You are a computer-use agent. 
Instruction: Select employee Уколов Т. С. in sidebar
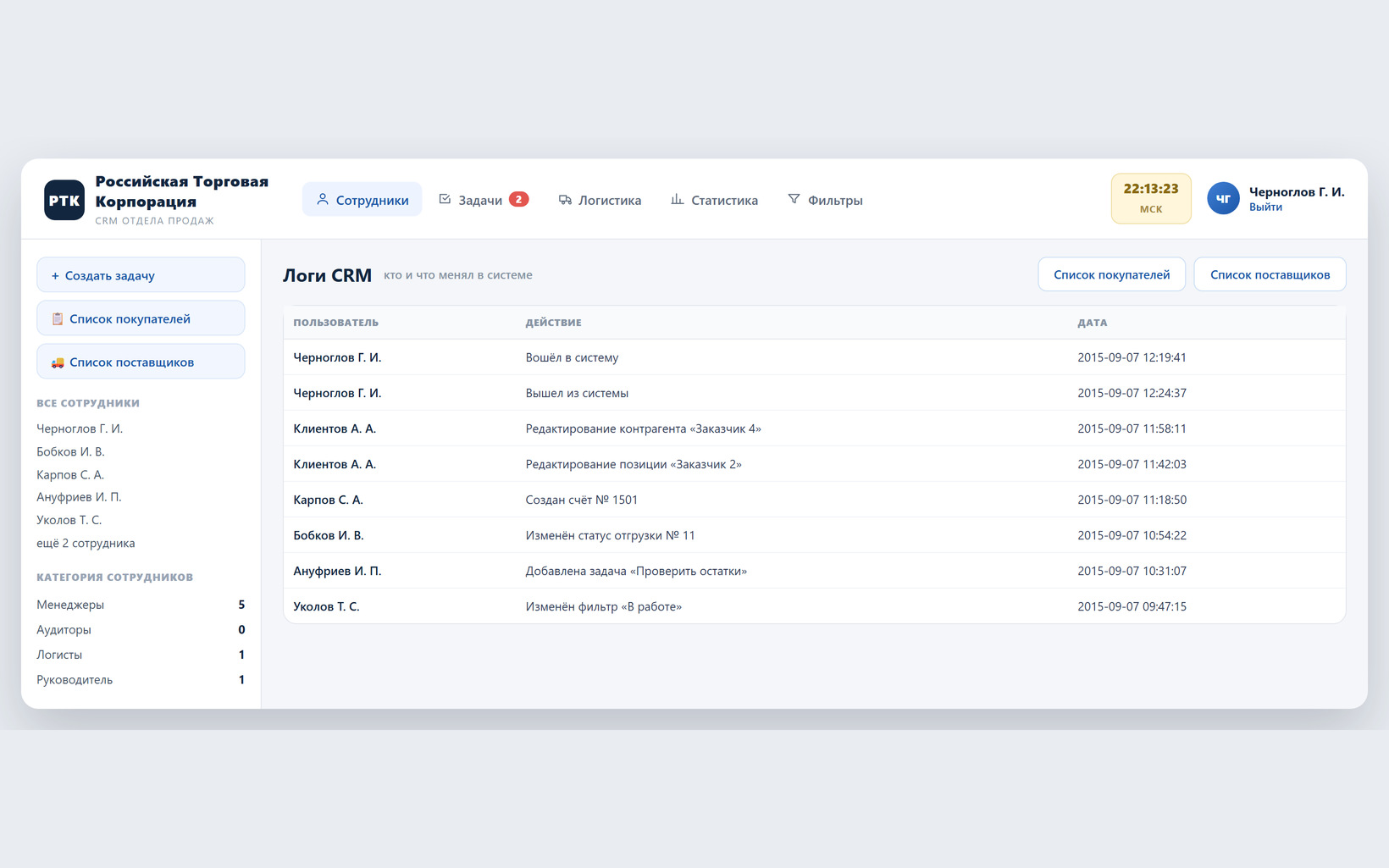(69, 520)
